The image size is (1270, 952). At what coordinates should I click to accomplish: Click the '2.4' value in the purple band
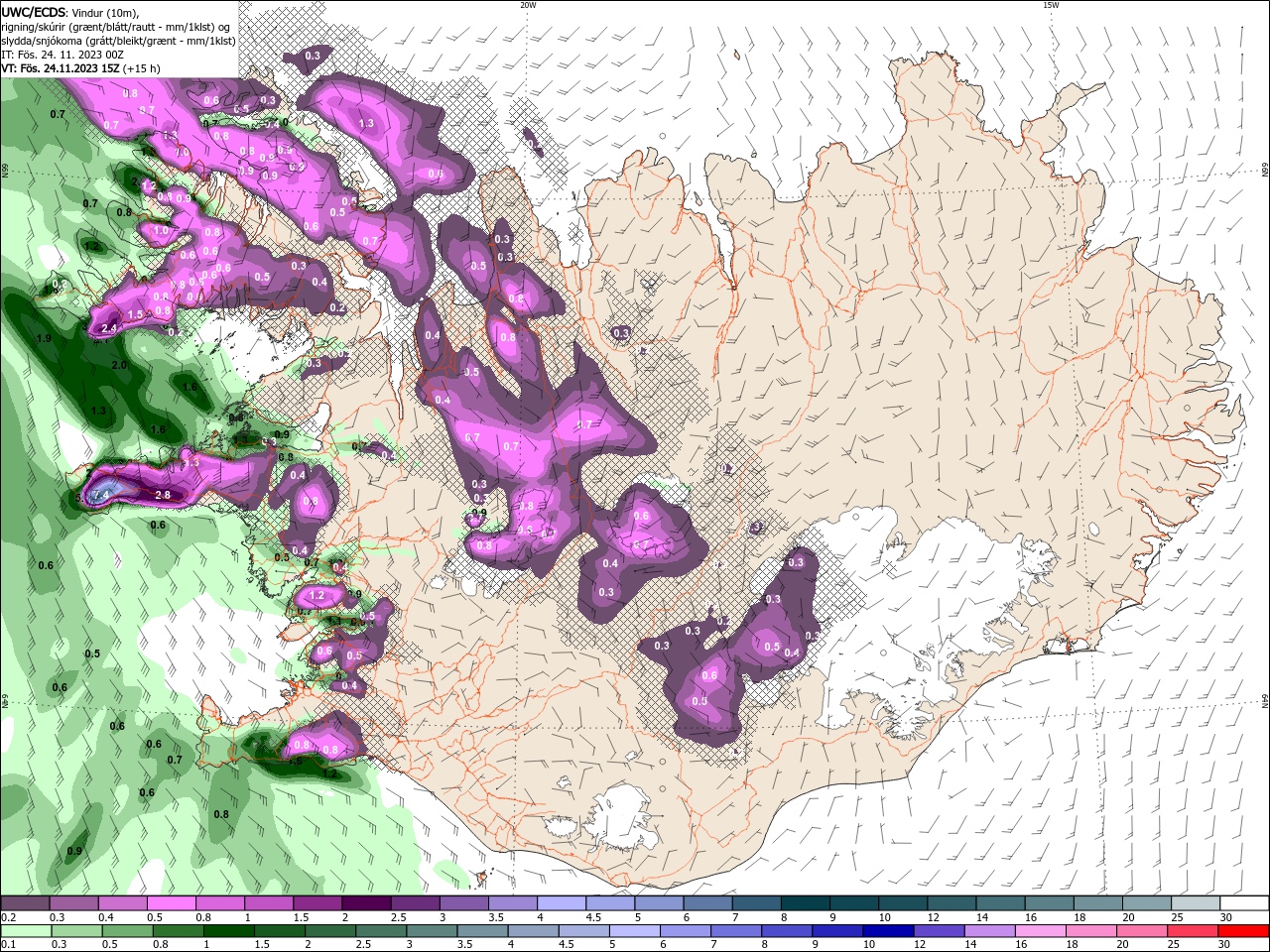click(109, 328)
